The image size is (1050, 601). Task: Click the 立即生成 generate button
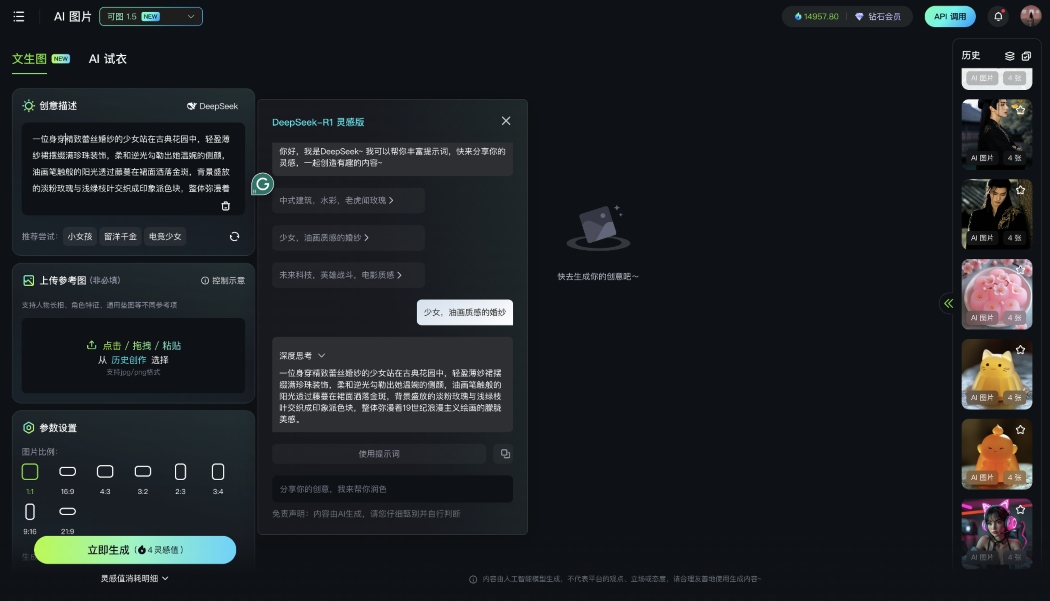135,550
